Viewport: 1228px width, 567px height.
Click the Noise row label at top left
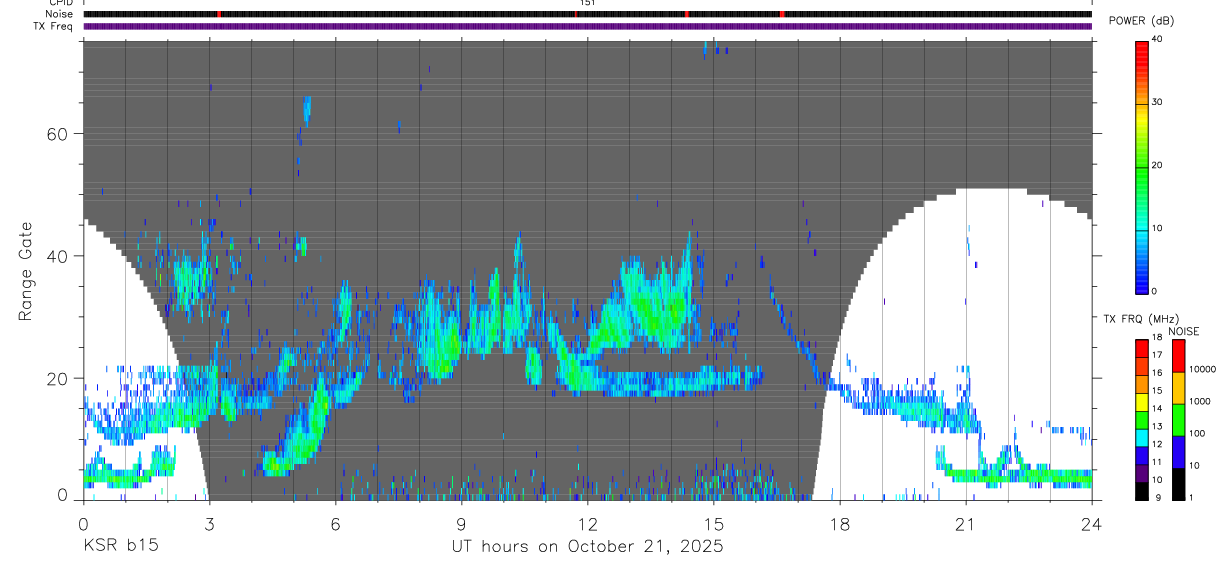point(61,14)
